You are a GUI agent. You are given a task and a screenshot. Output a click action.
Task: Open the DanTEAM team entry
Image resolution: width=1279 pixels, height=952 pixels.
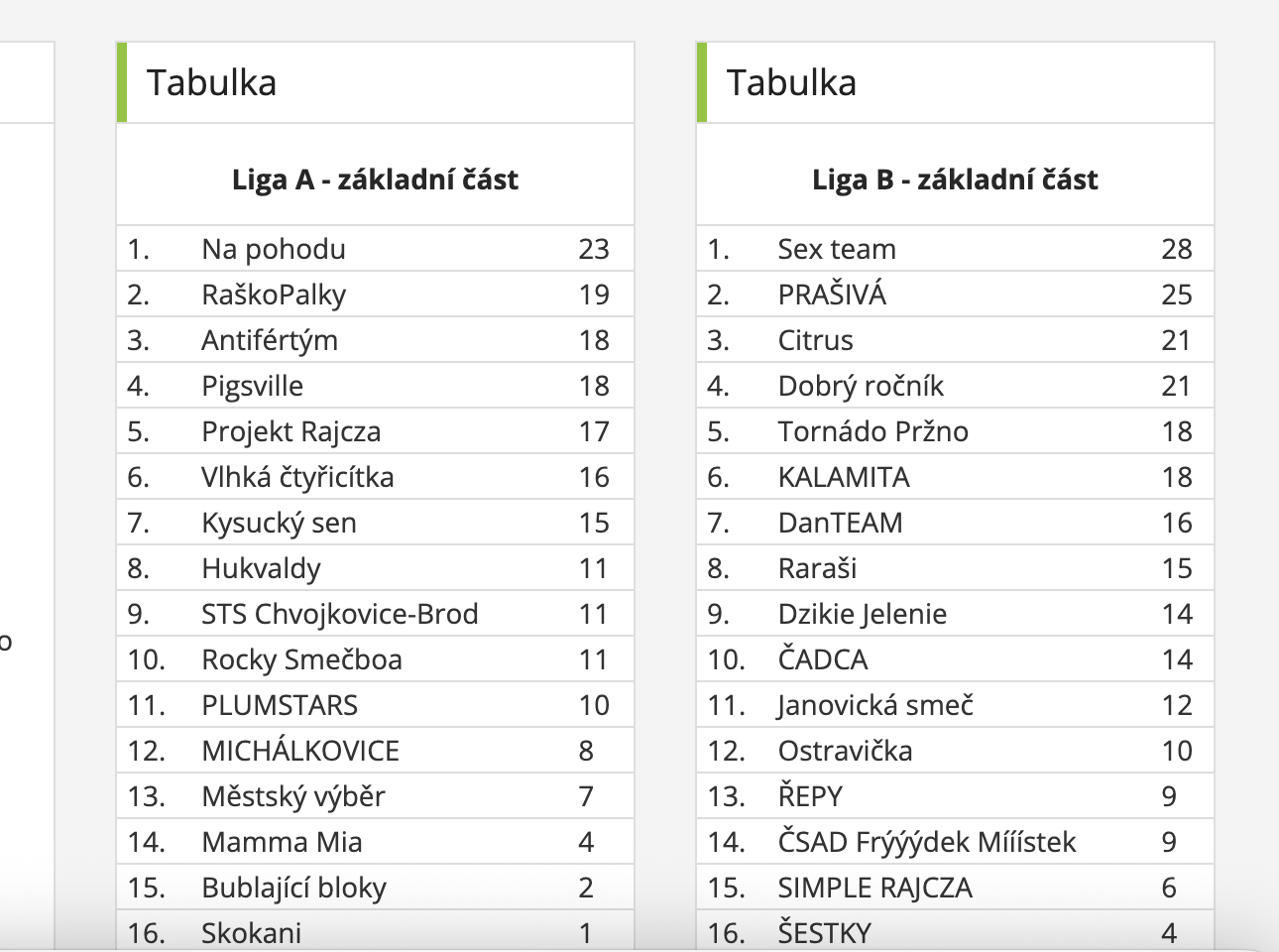(840, 523)
